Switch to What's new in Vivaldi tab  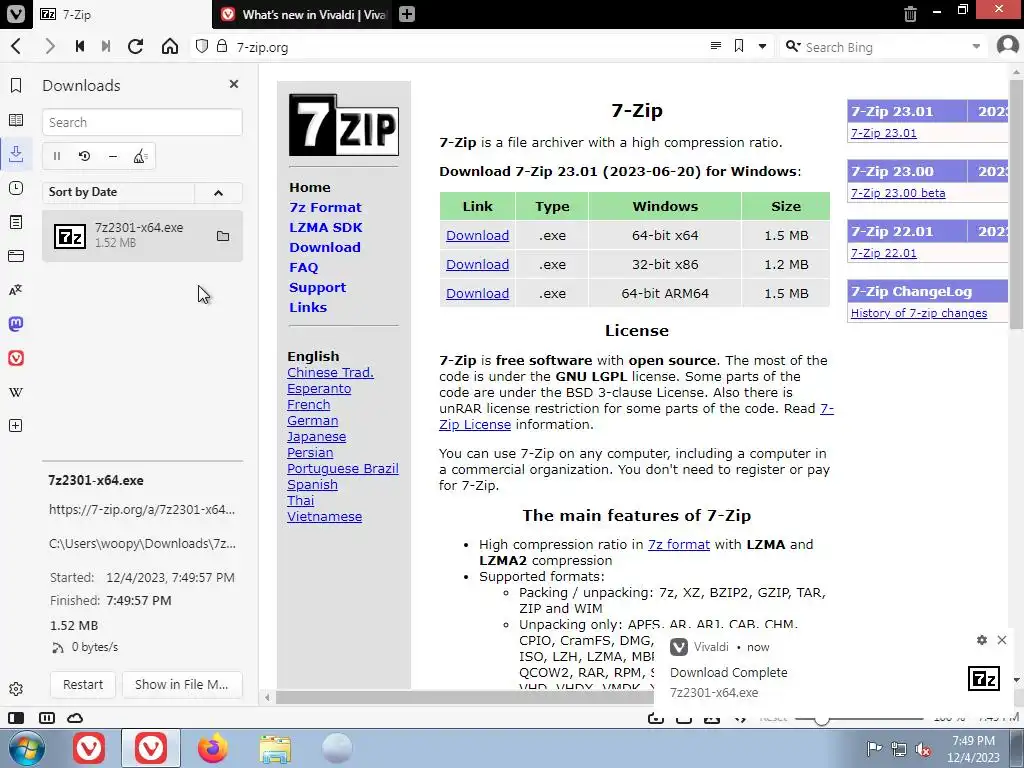click(x=304, y=14)
